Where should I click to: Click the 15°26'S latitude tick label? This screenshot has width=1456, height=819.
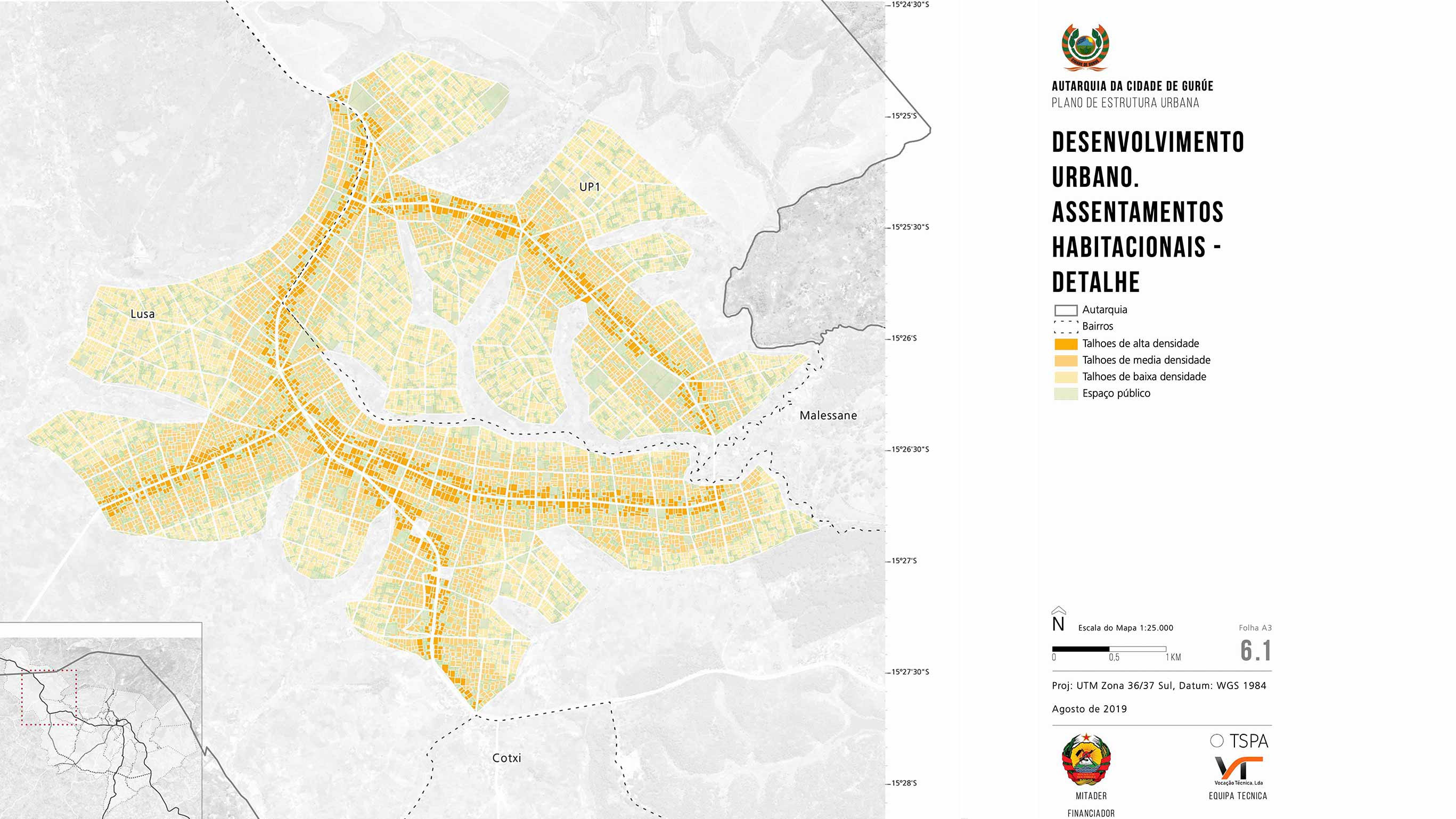[x=904, y=339]
